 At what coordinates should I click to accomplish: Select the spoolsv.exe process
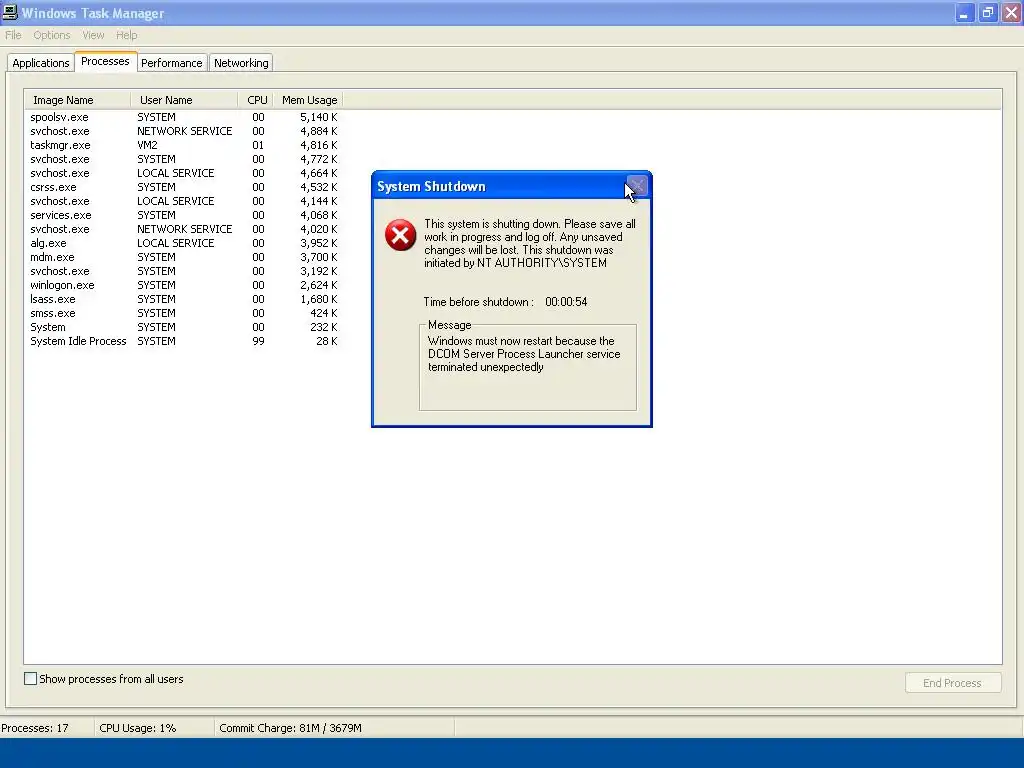coord(184,117)
